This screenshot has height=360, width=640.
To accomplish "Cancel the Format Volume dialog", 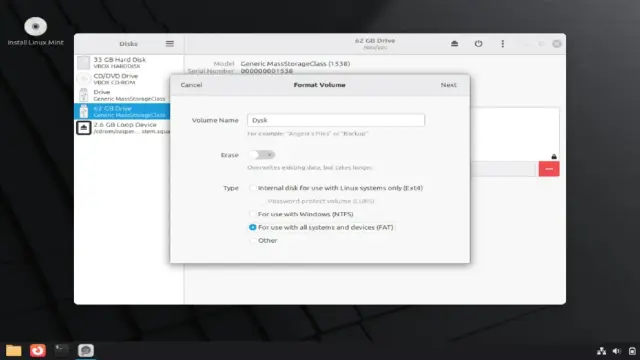I will coord(191,85).
